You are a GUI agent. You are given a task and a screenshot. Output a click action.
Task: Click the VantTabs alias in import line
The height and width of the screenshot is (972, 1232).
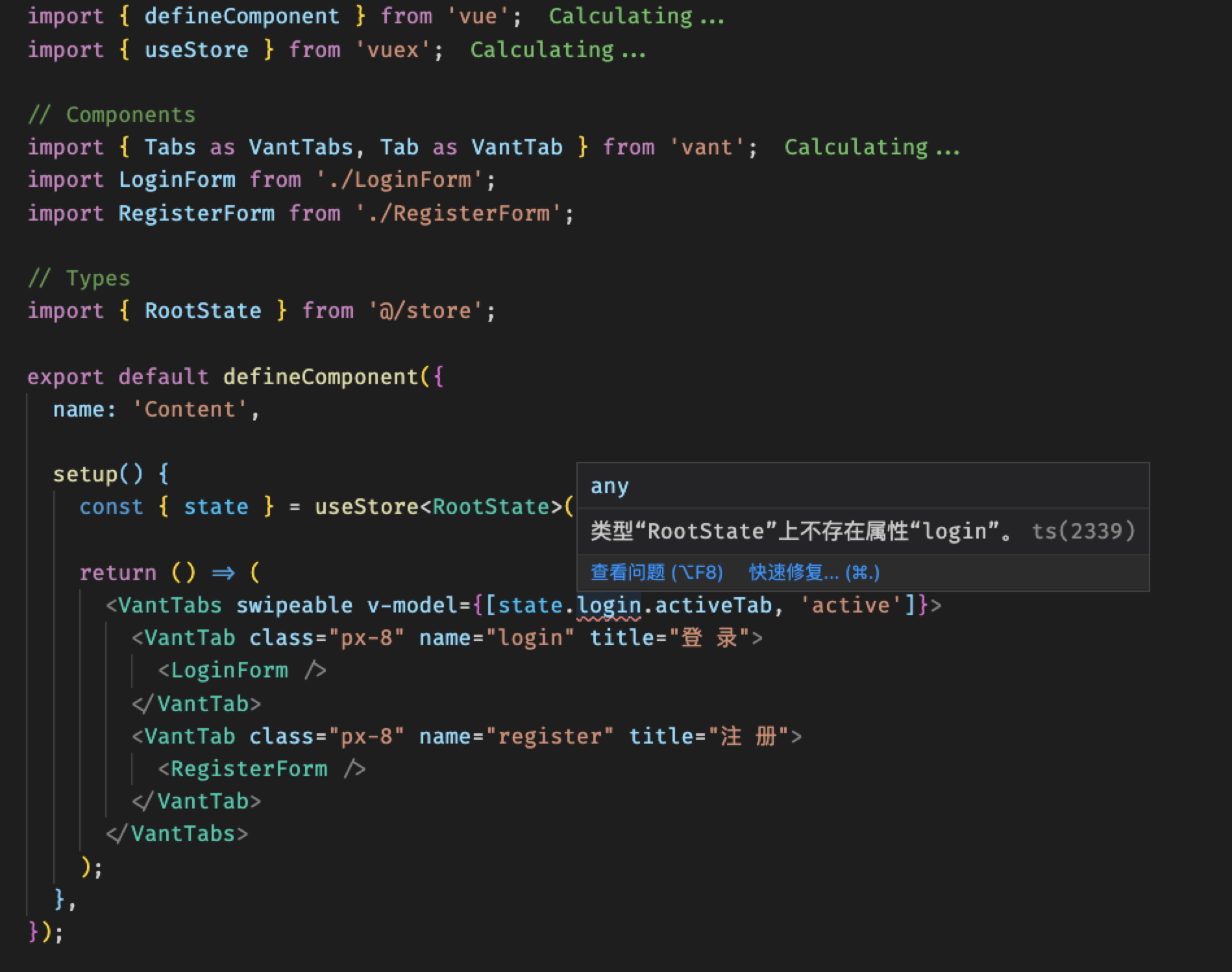coord(301,147)
